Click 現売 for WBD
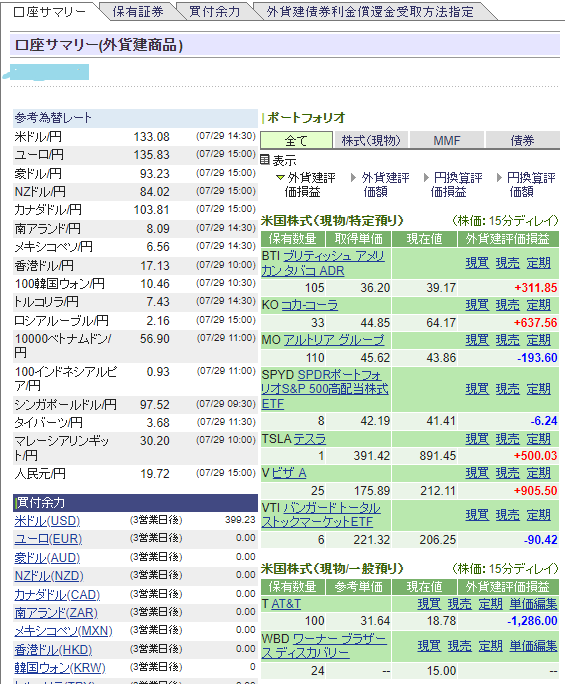565x684 pixels. [x=460, y=646]
